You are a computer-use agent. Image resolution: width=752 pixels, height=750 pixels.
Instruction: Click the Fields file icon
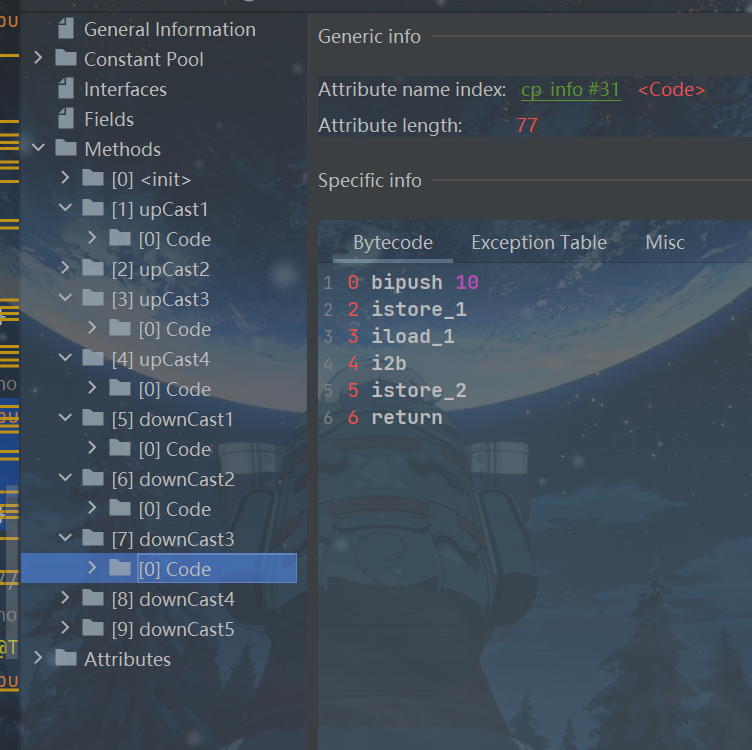[x=66, y=119]
